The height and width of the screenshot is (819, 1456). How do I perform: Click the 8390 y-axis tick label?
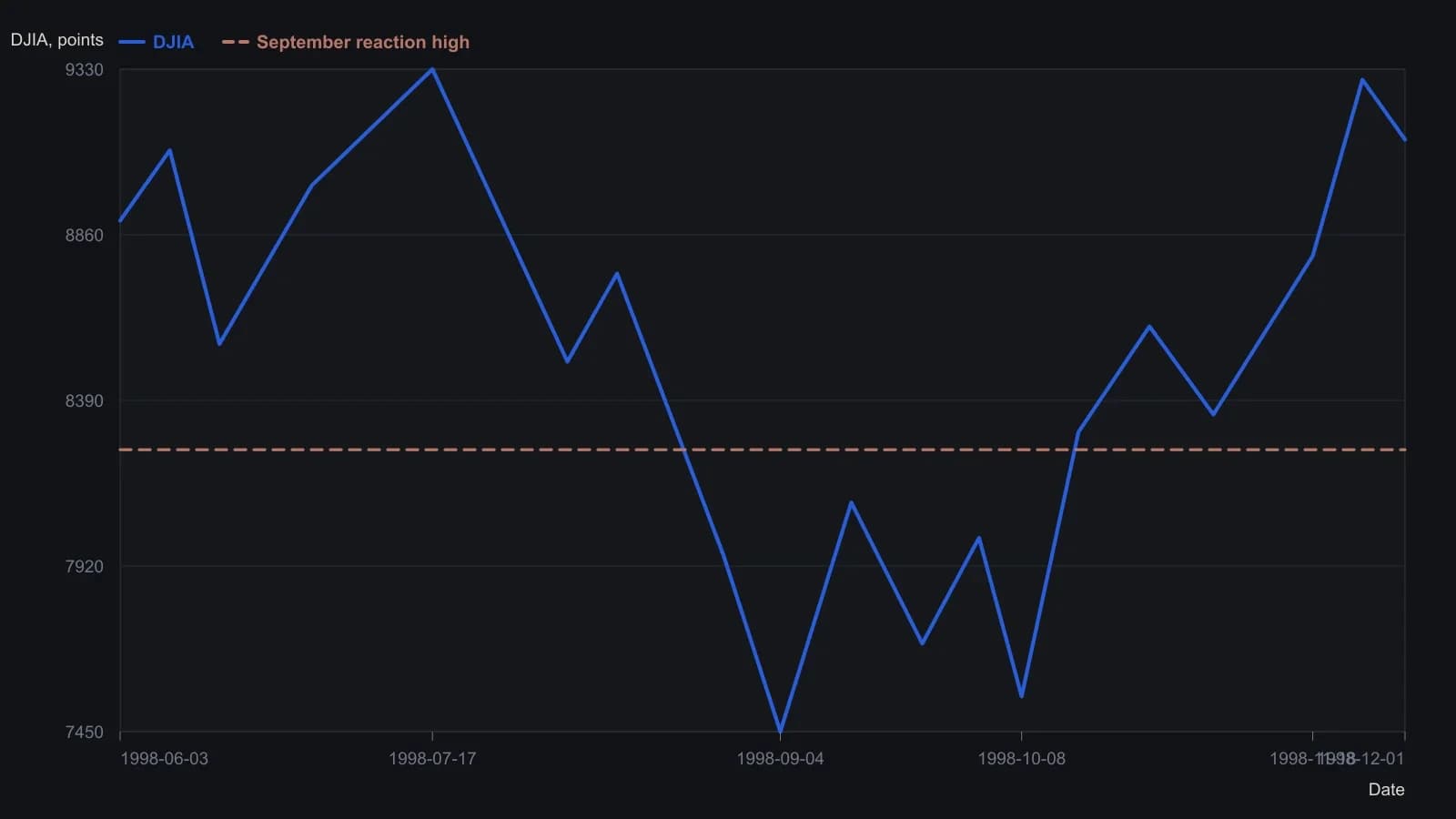85,401
